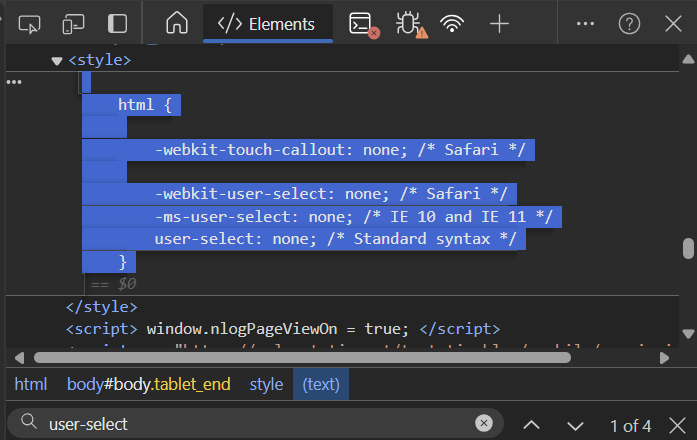Click the html breadcrumb
The width and height of the screenshot is (697, 440).
[31, 384]
